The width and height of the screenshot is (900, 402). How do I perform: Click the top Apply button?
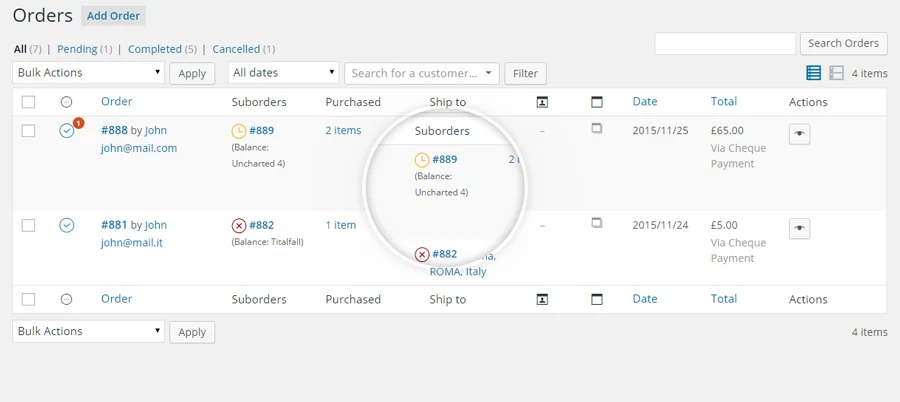tap(192, 74)
